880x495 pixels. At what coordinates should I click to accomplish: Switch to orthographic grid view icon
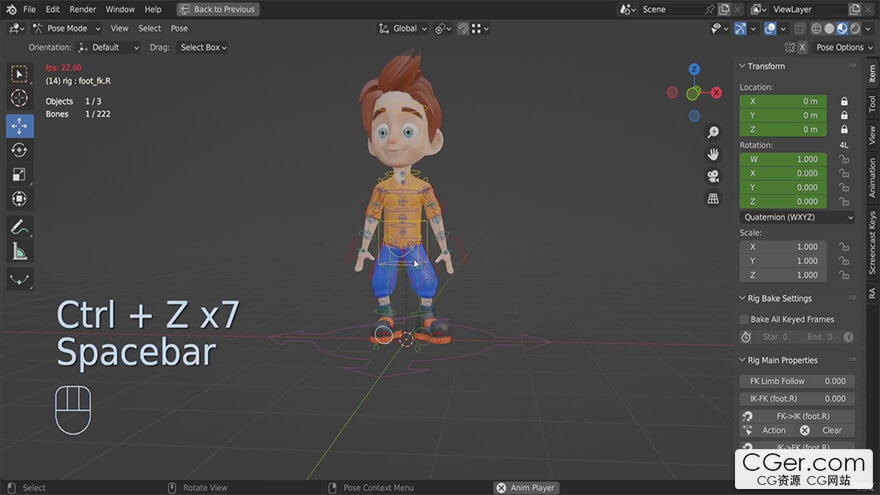pos(713,198)
